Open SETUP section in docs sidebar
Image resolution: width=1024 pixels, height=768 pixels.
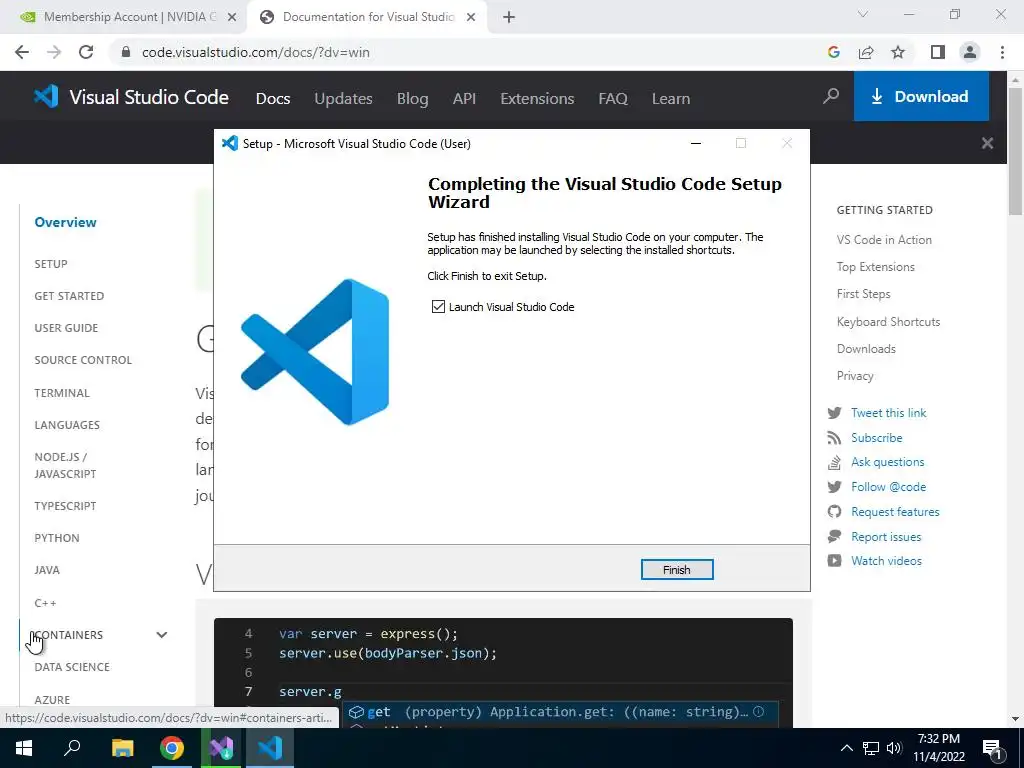pyautogui.click(x=51, y=264)
